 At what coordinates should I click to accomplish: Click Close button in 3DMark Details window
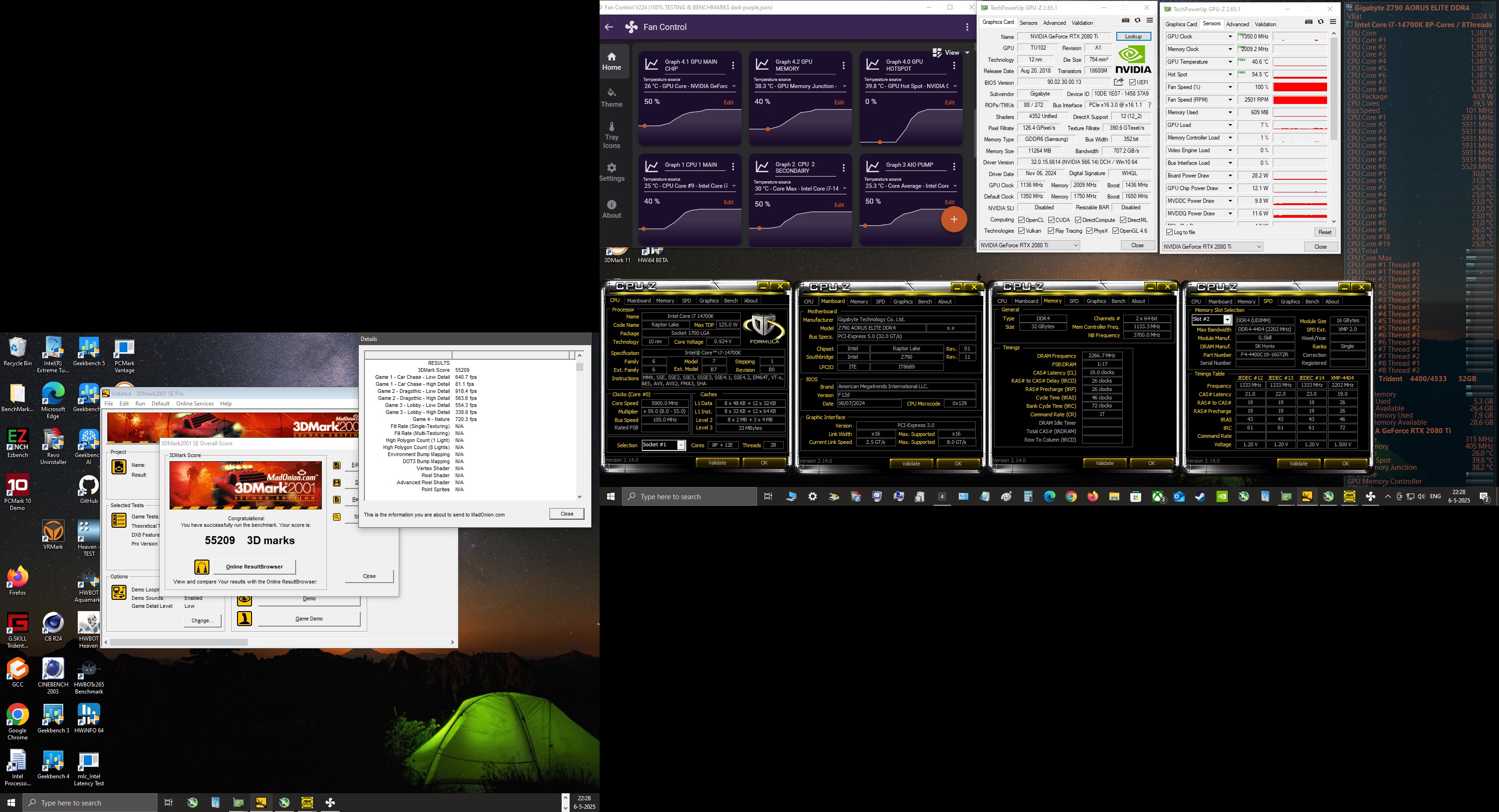(567, 514)
